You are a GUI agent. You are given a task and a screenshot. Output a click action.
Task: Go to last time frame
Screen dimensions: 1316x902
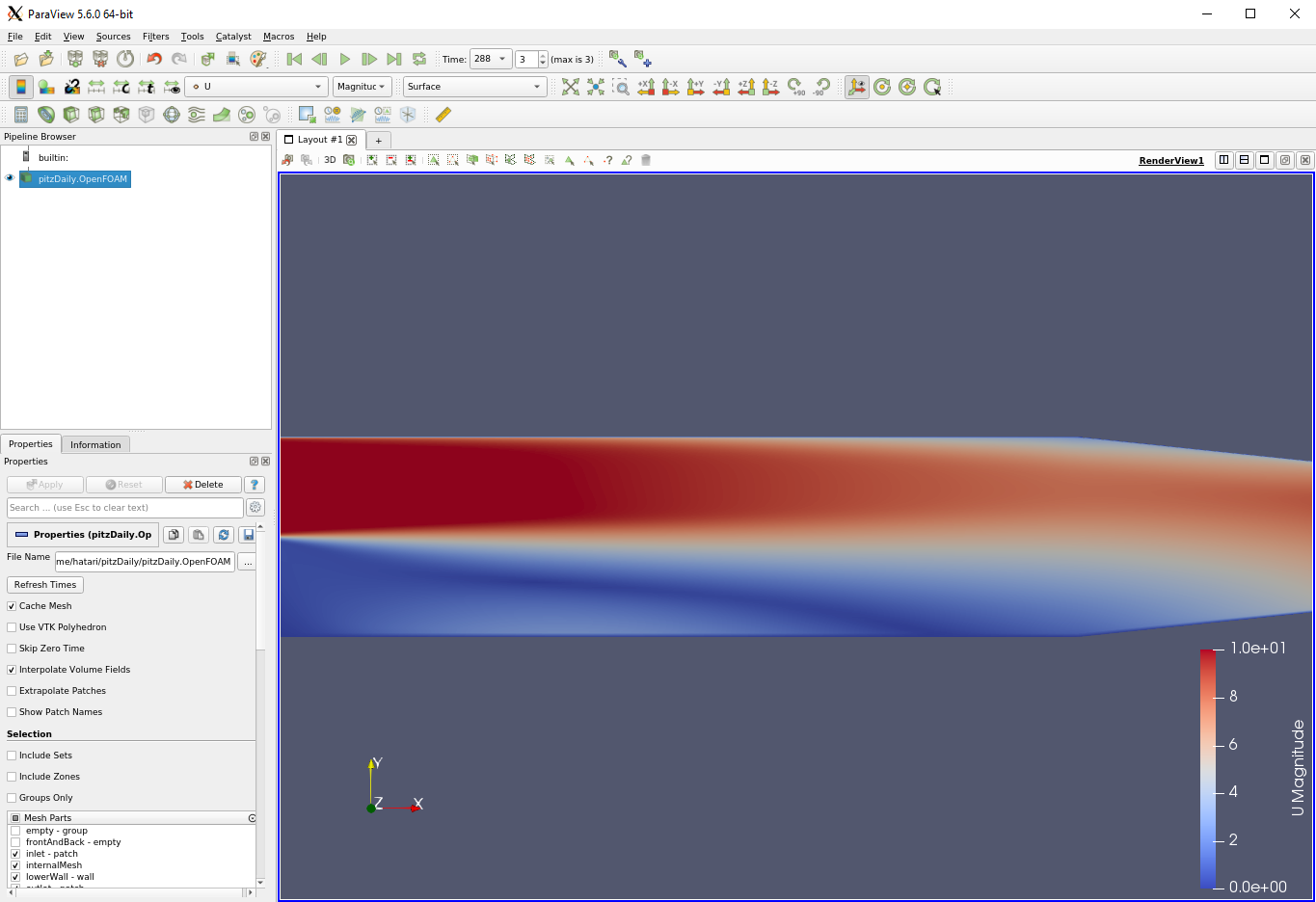(394, 59)
